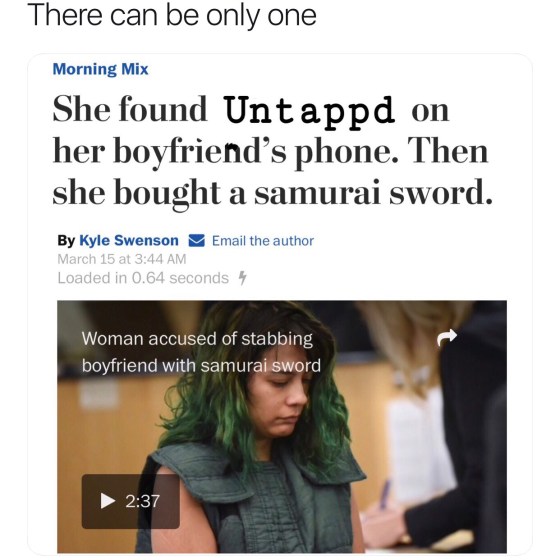This screenshot has width=560, height=560.
Task: Click the video title about samurai sword stabbing
Action: (201, 352)
